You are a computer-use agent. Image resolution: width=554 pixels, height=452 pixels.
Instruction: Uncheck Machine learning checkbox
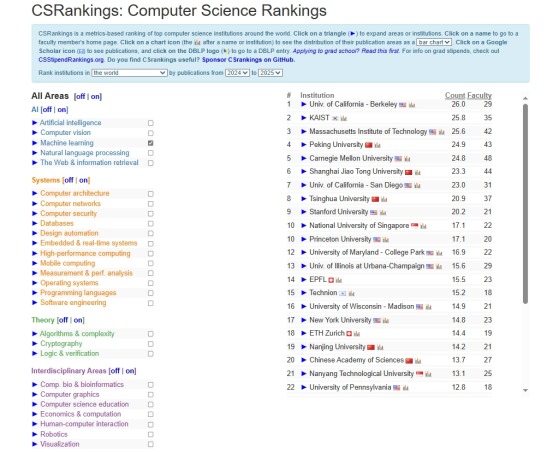(x=151, y=143)
